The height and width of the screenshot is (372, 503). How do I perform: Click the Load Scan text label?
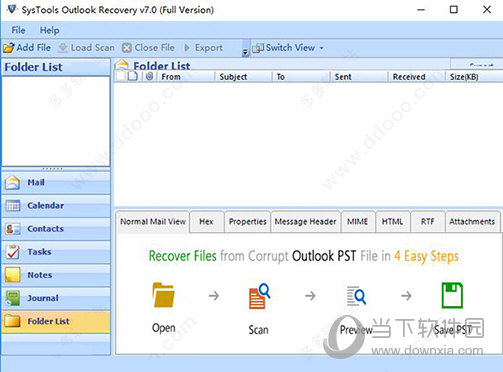93,48
